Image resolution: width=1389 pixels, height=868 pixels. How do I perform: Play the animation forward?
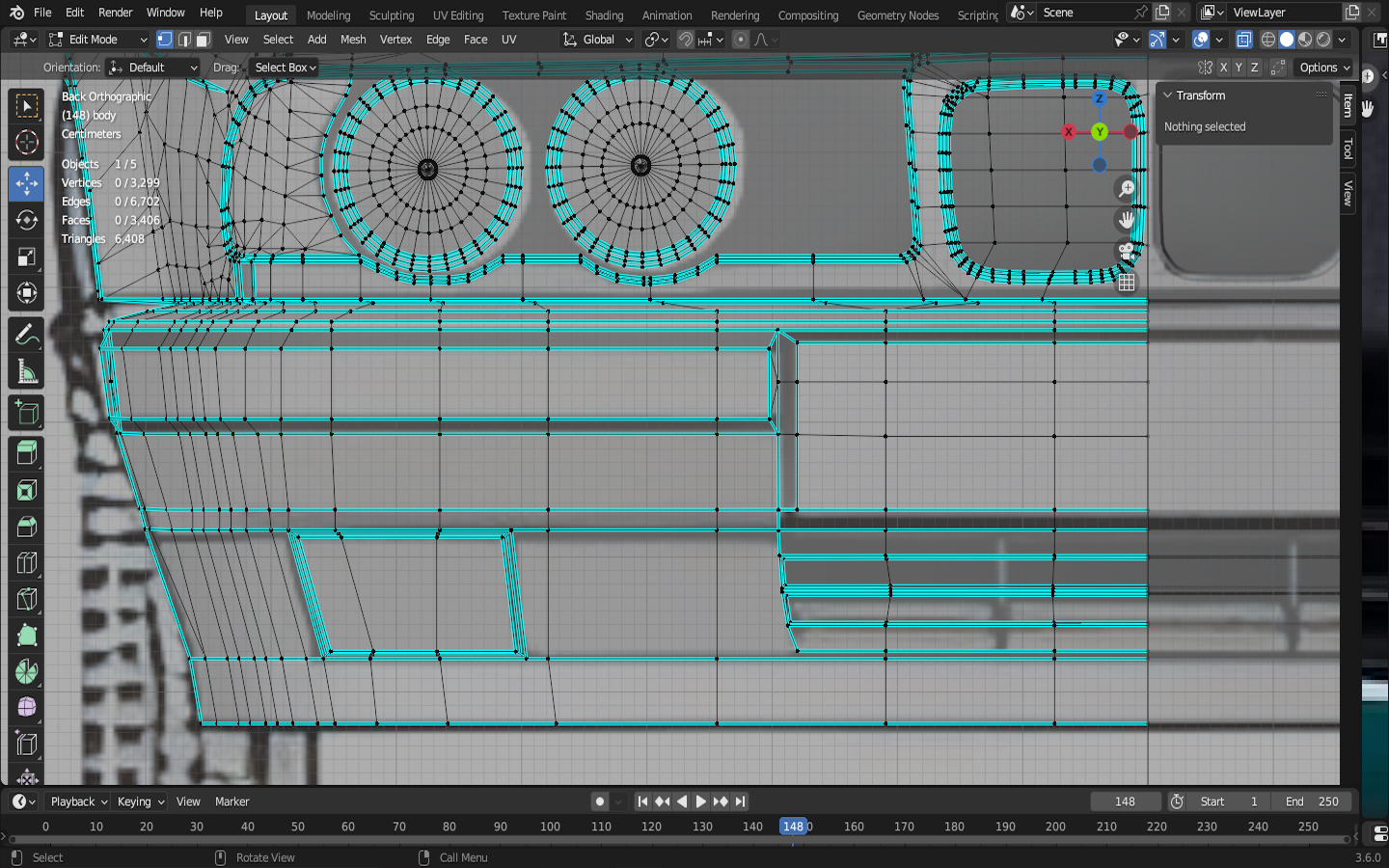701,801
